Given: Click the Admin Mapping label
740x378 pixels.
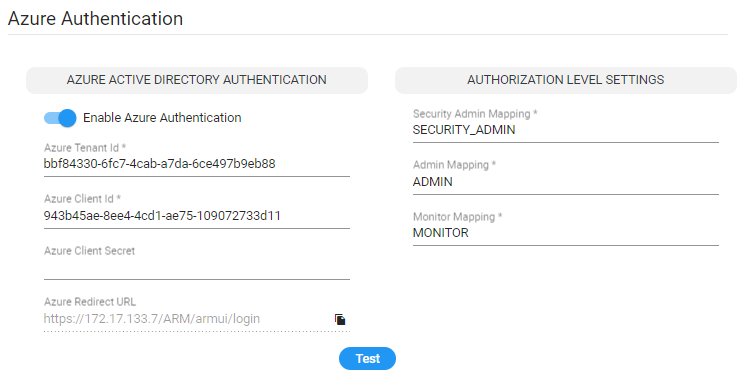Looking at the screenshot, I should tap(454, 165).
